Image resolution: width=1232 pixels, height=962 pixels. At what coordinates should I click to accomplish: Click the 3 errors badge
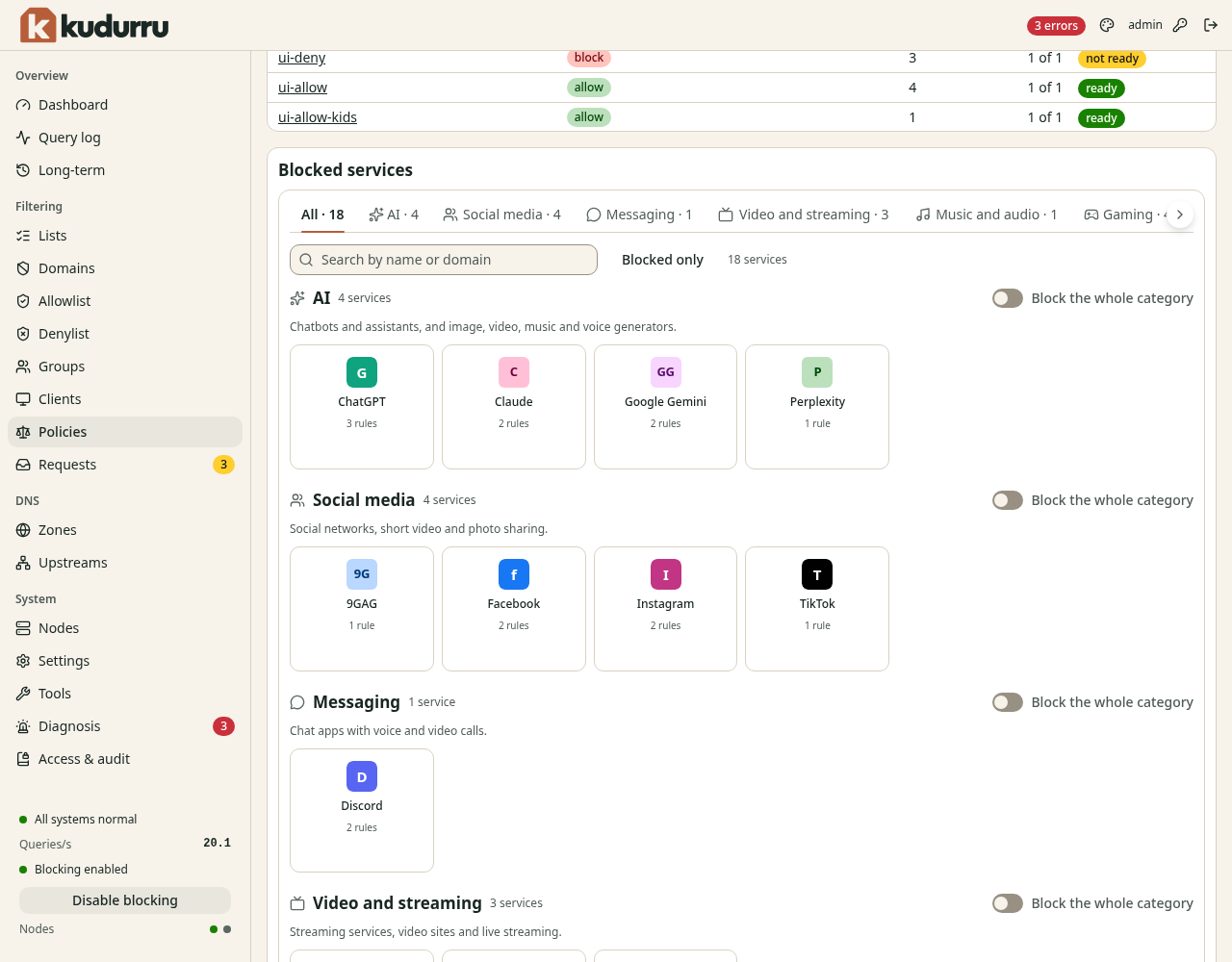tap(1056, 26)
